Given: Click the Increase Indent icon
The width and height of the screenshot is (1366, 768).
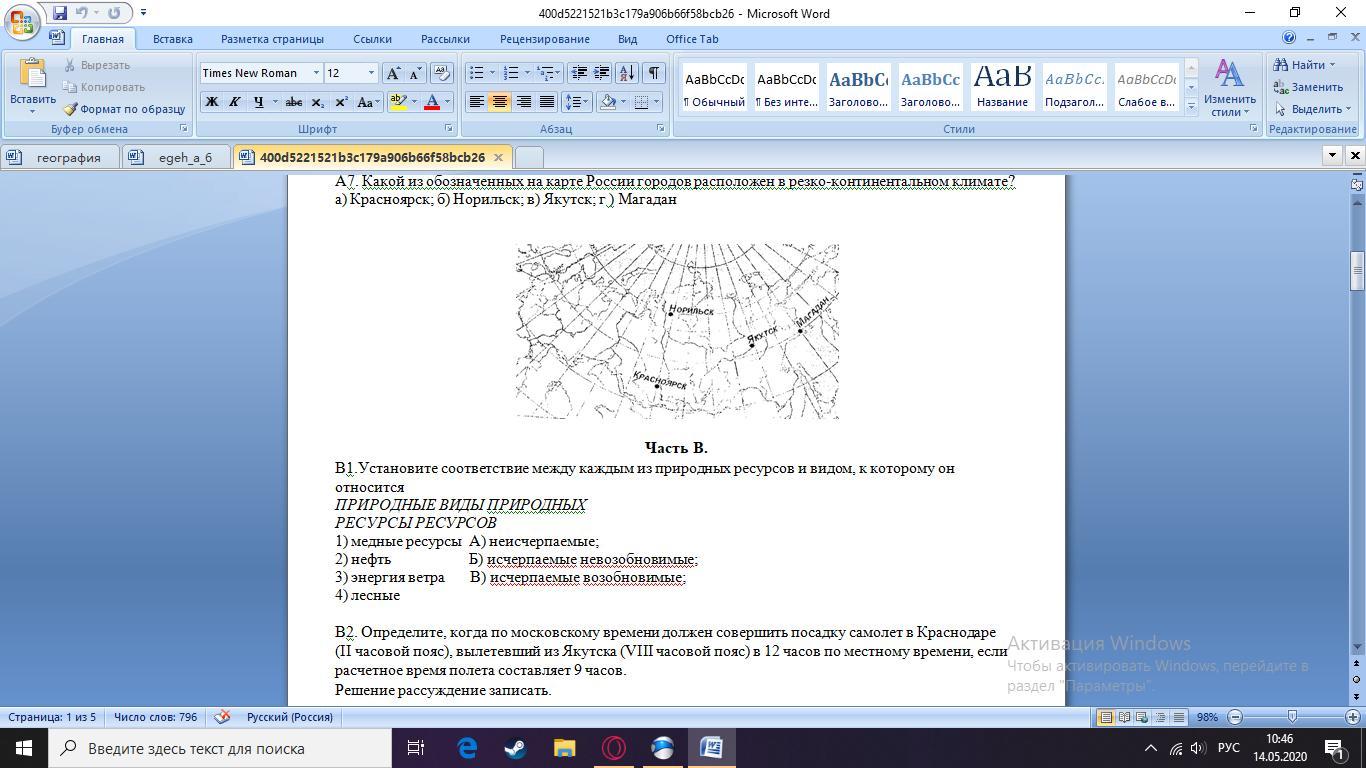Looking at the screenshot, I should 602,73.
